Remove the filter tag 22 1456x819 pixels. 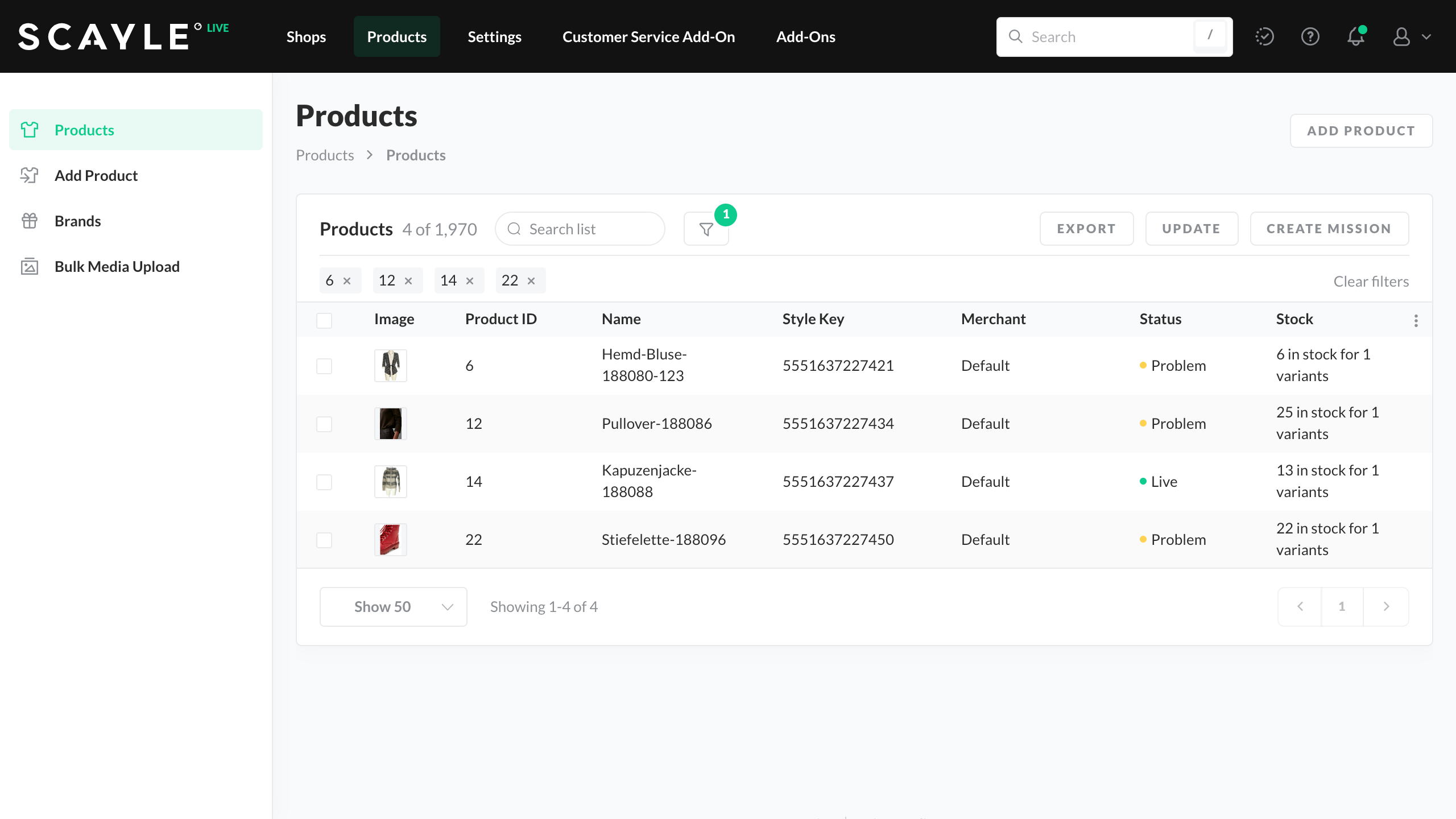tap(531, 281)
